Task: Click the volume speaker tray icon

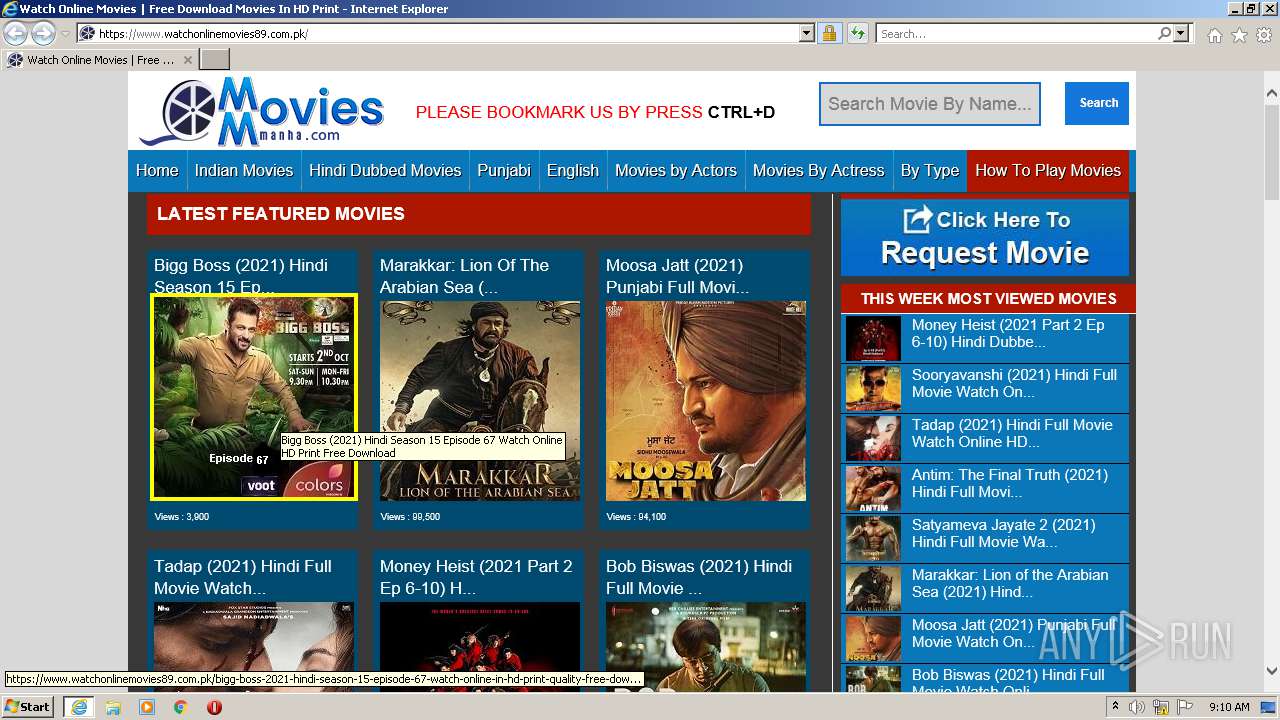Action: (x=1137, y=707)
